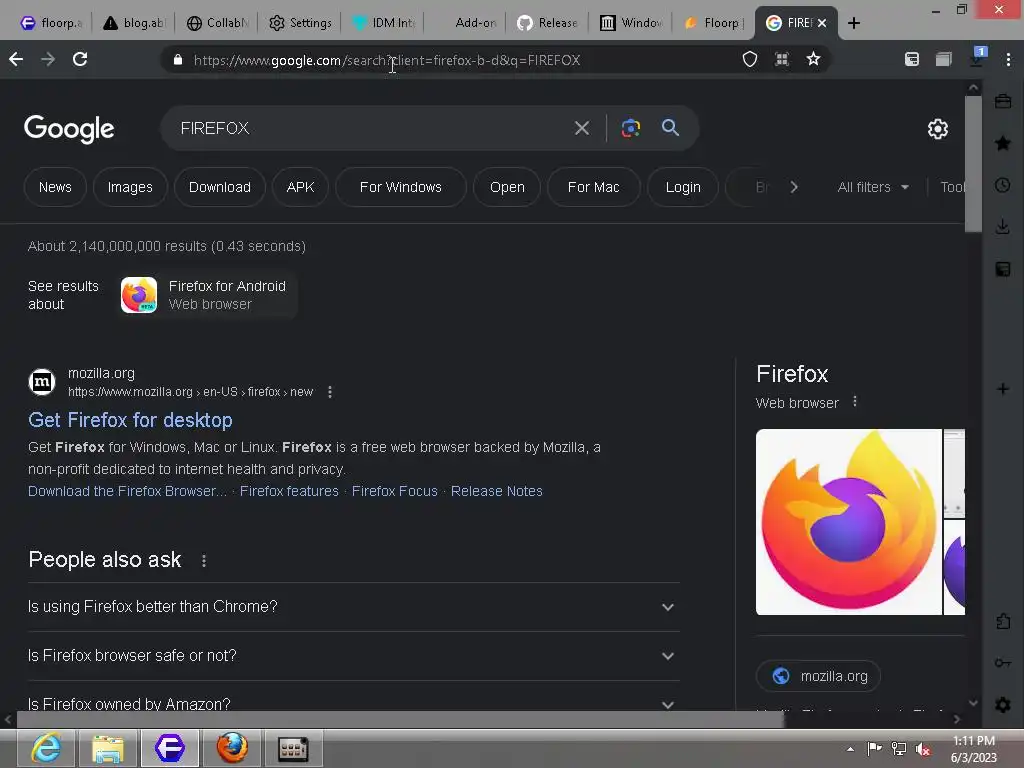Show hidden system tray icons arrow

850,749
